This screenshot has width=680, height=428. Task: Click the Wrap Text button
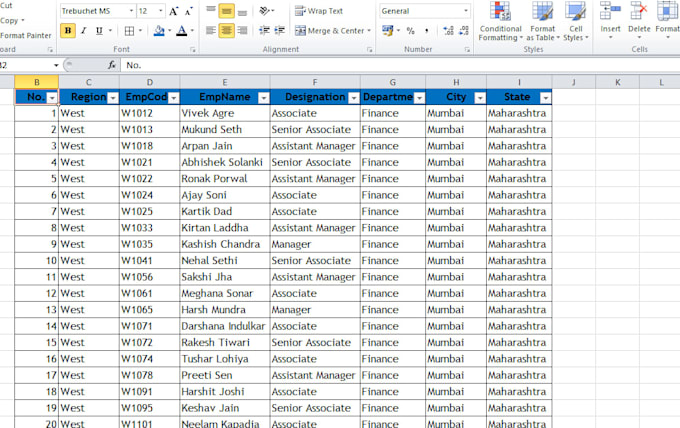(319, 11)
